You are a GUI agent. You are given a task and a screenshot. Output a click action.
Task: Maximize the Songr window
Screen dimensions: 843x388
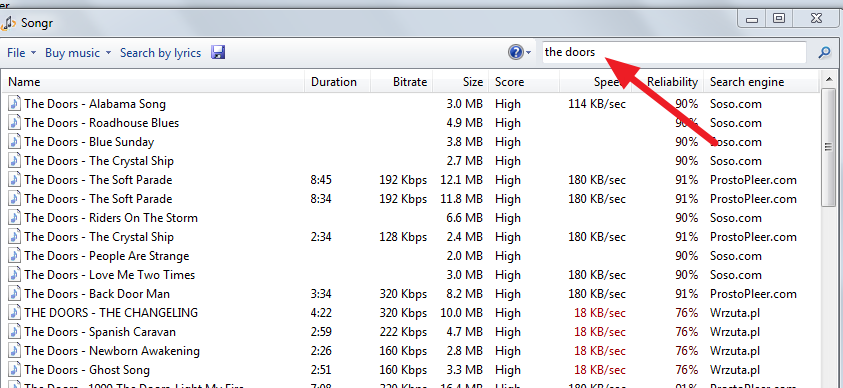click(x=778, y=19)
